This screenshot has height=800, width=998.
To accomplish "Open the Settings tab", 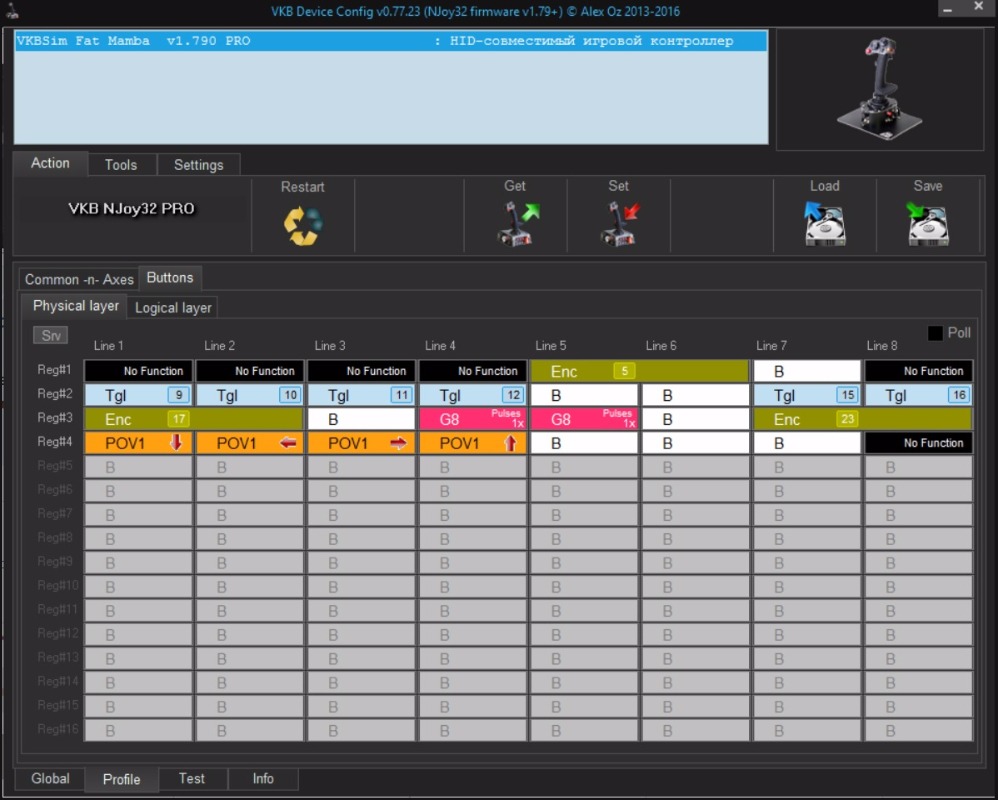I will click(199, 165).
